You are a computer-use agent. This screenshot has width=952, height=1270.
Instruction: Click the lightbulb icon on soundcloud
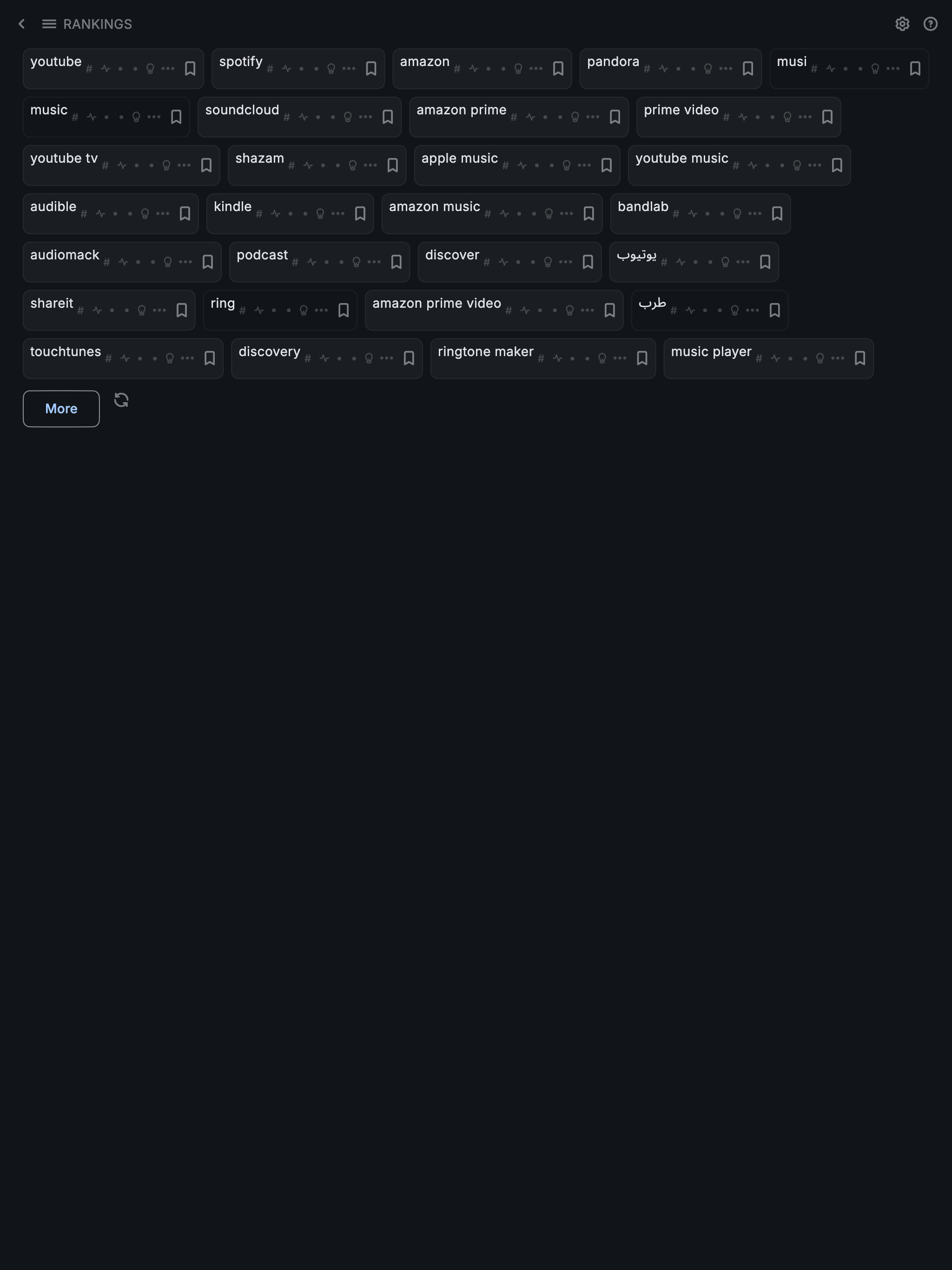tap(347, 117)
